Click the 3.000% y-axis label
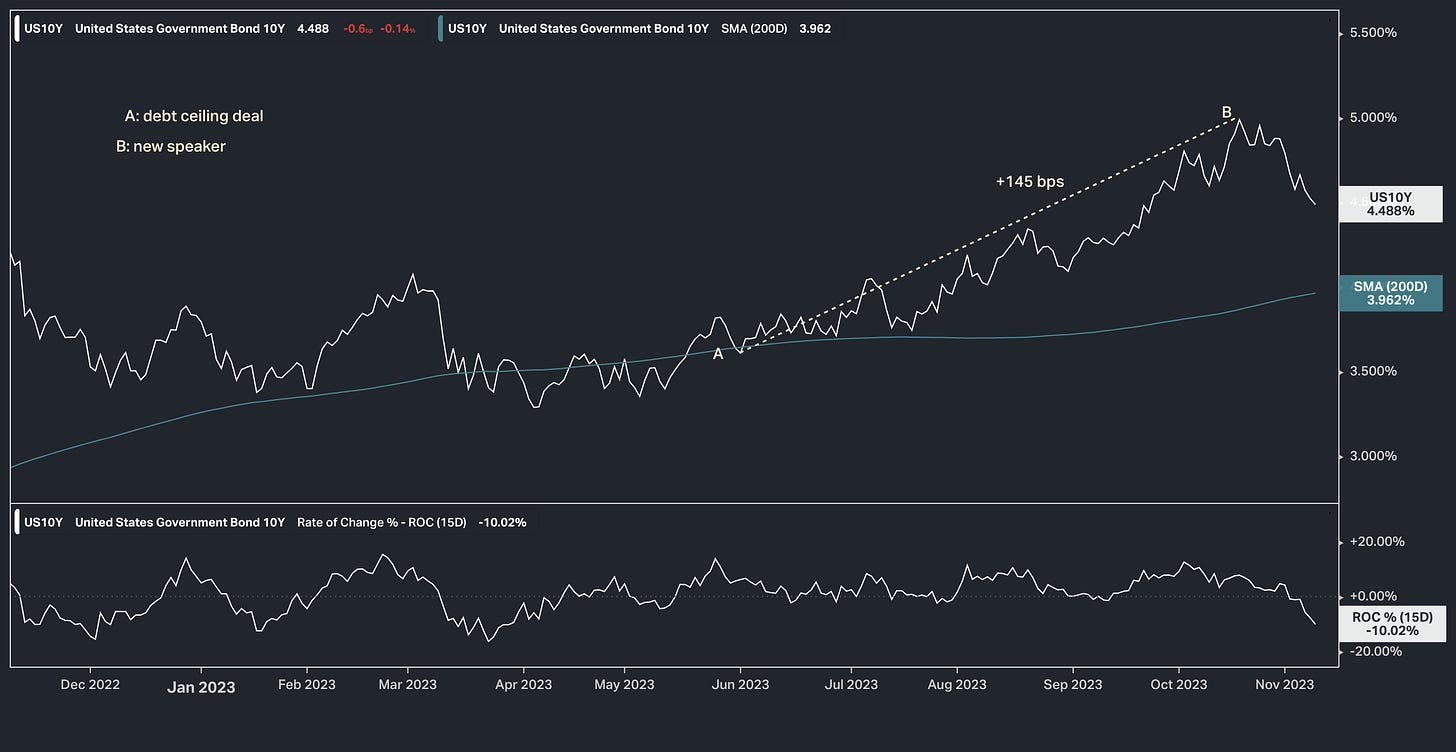The image size is (1456, 752). coord(1373,456)
